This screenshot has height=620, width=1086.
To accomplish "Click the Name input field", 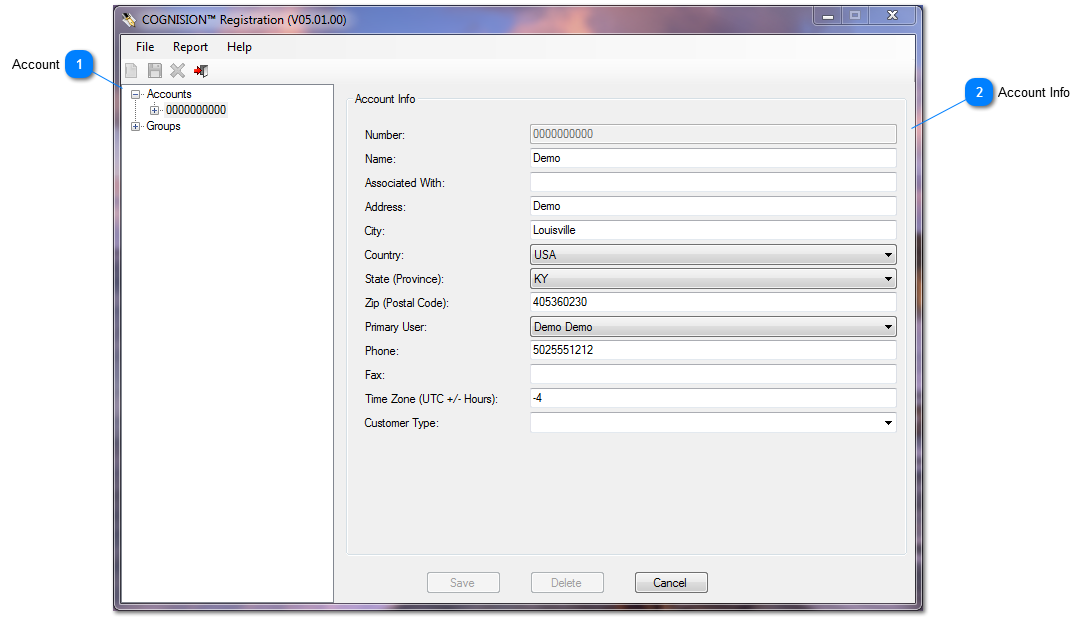I will click(x=712, y=158).
